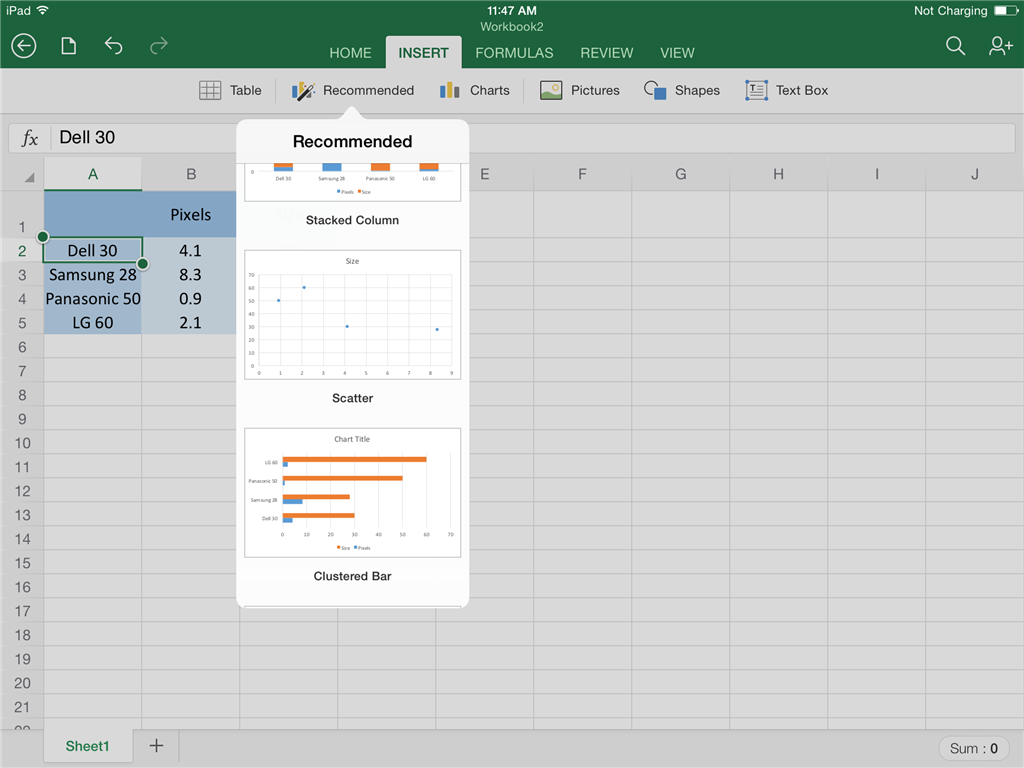Click the 'Scatter' label

pos(353,398)
